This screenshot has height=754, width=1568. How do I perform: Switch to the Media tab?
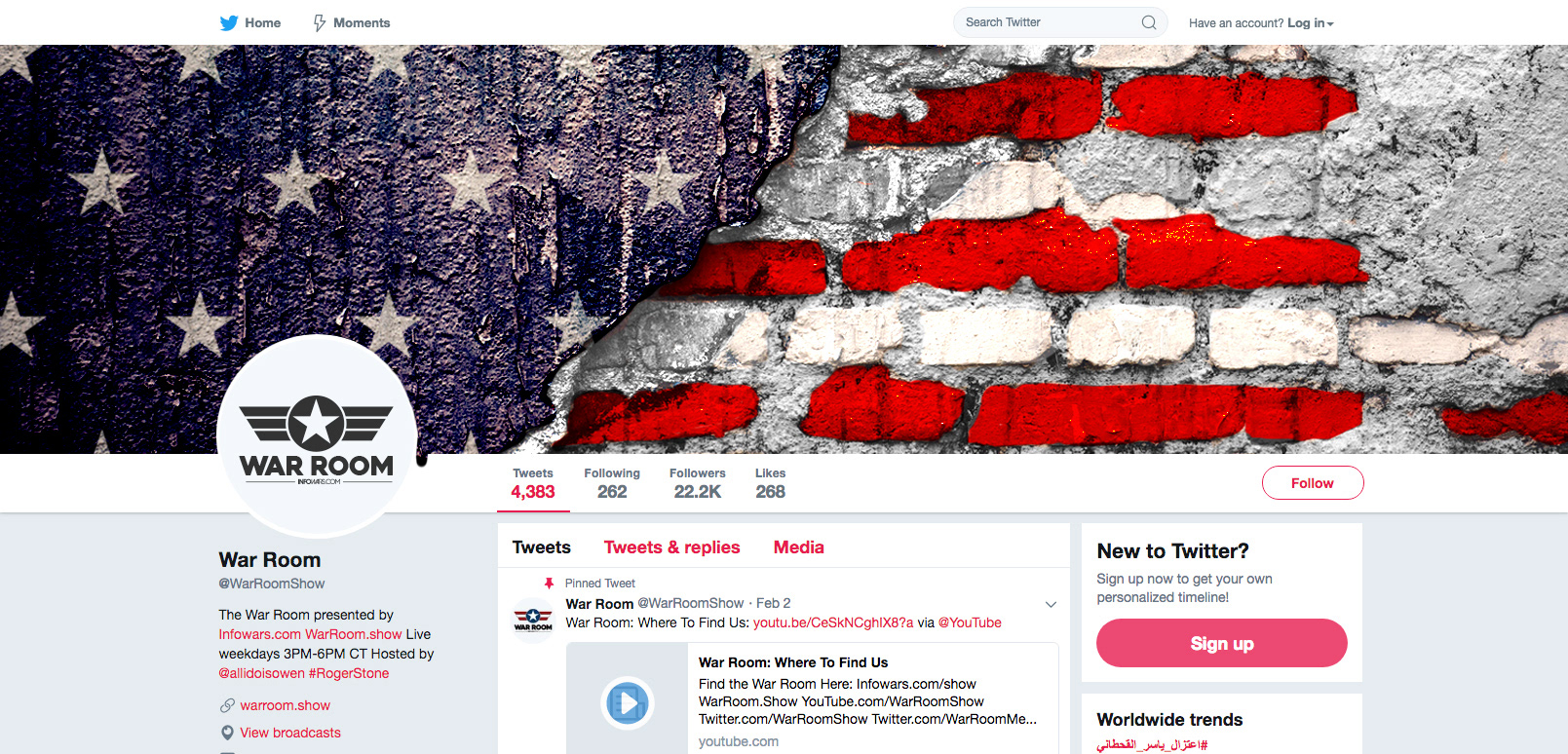[x=799, y=547]
